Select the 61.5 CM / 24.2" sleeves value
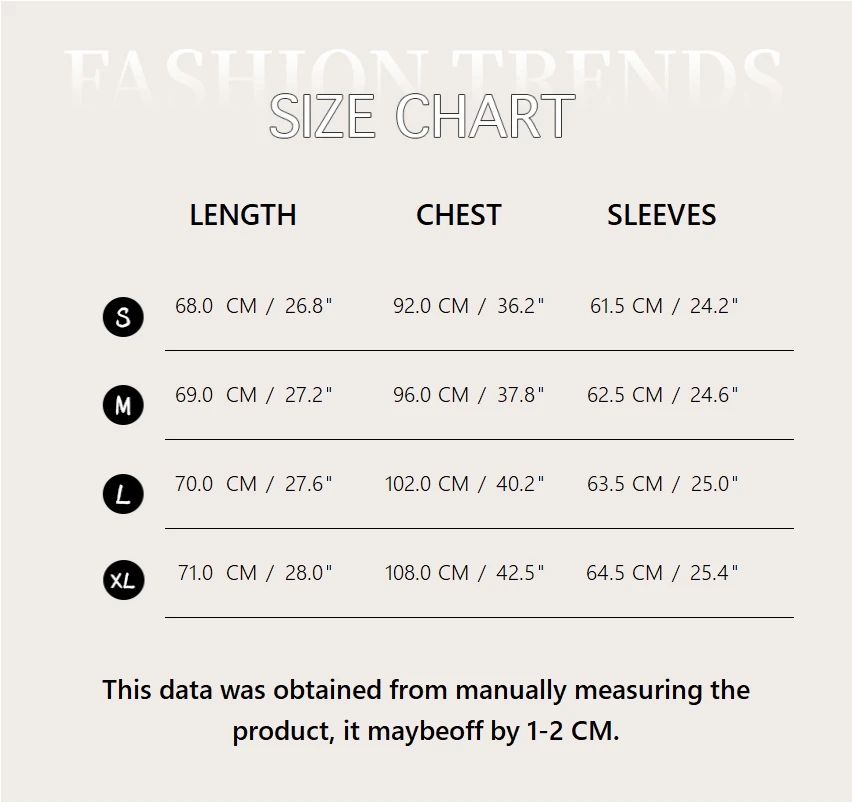852x803 pixels. pos(664,306)
